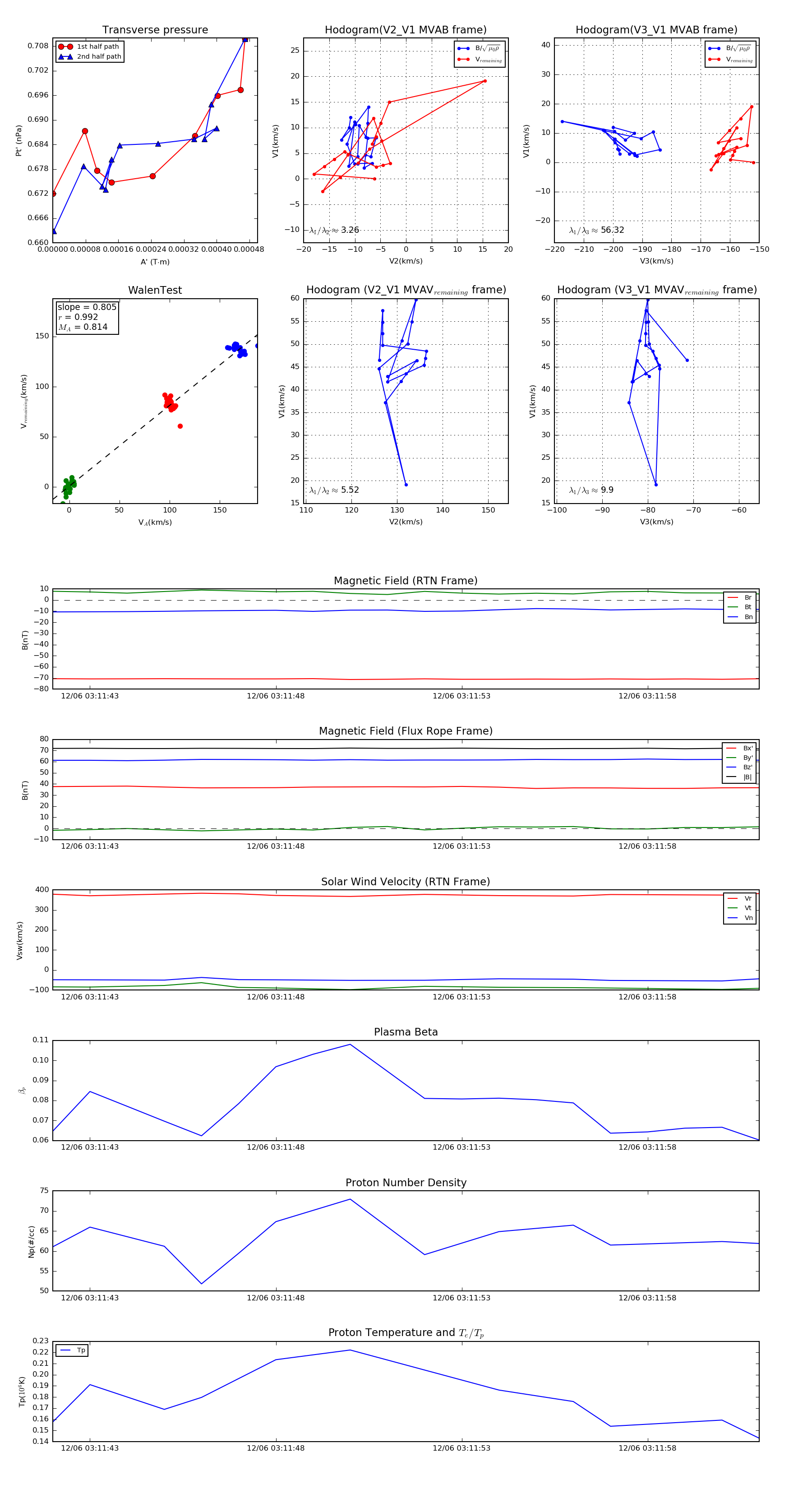
Task: Select the 'Br' legend entry
Action: (740, 598)
